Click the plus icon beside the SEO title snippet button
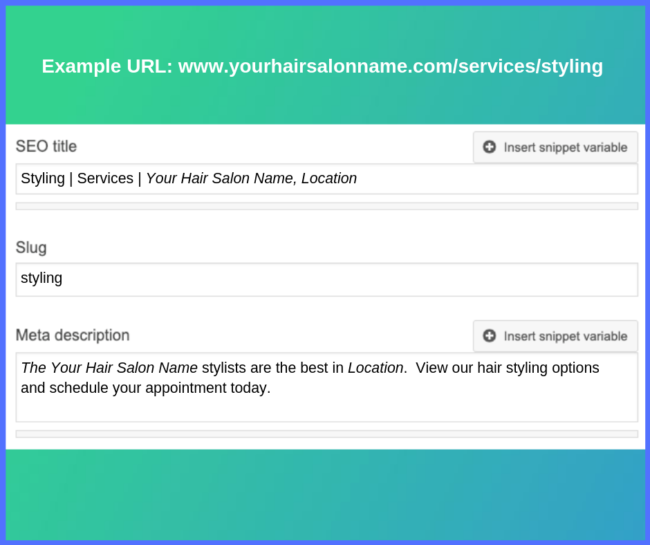Screen dimensions: 650x545 pyautogui.click(x=489, y=147)
